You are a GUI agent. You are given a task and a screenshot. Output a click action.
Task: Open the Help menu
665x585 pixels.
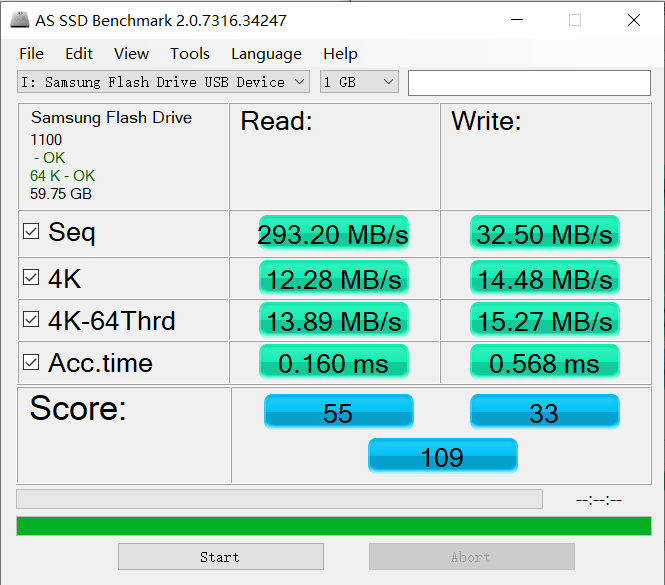click(340, 54)
